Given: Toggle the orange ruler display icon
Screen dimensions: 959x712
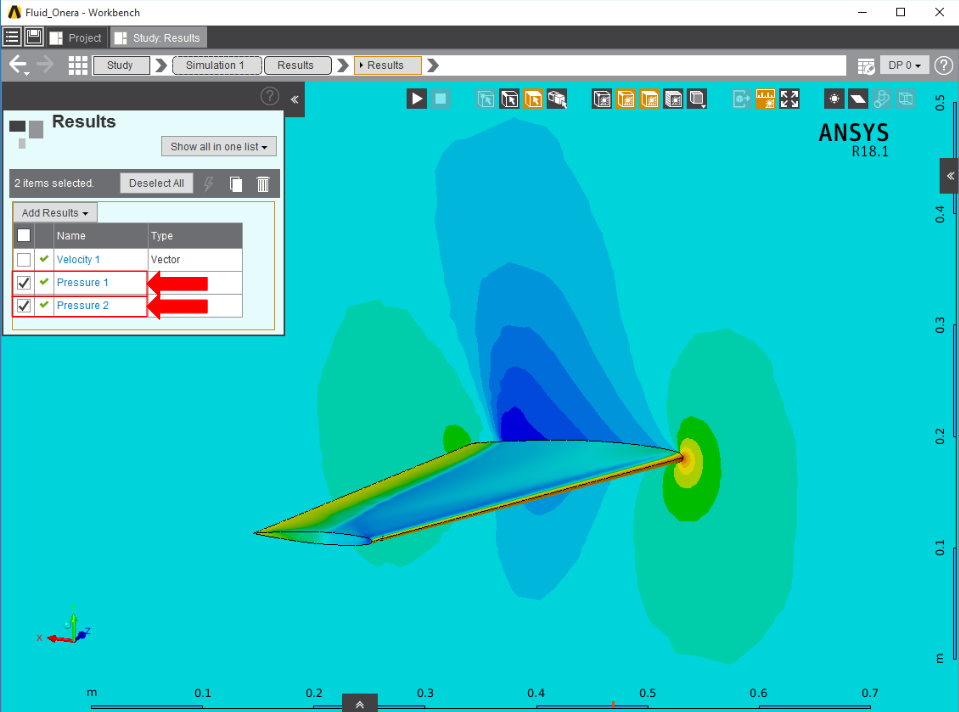Looking at the screenshot, I should 766,98.
